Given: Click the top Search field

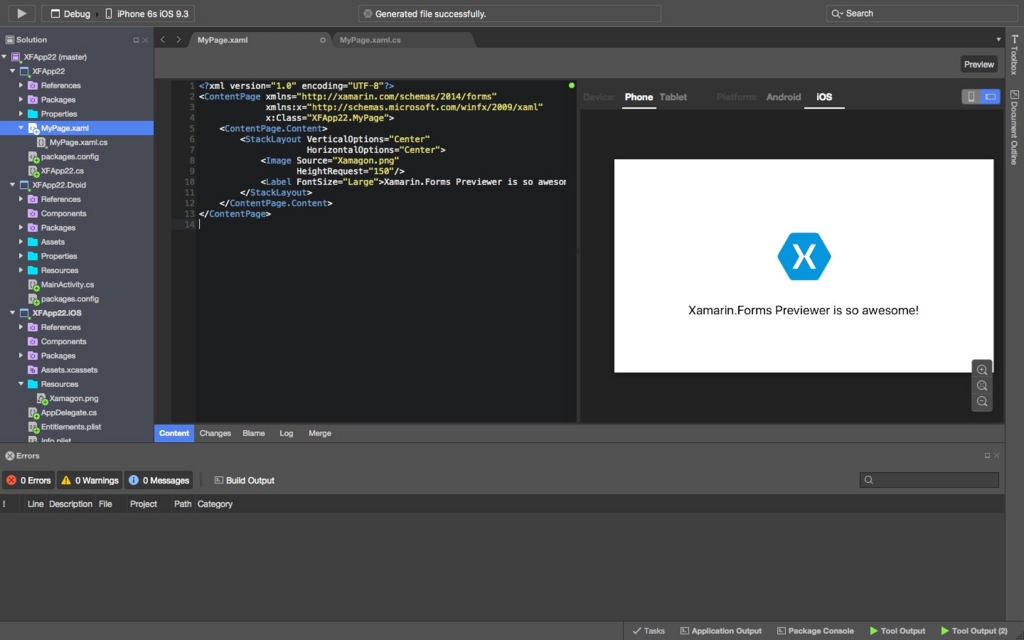Looking at the screenshot, I should 921,13.
